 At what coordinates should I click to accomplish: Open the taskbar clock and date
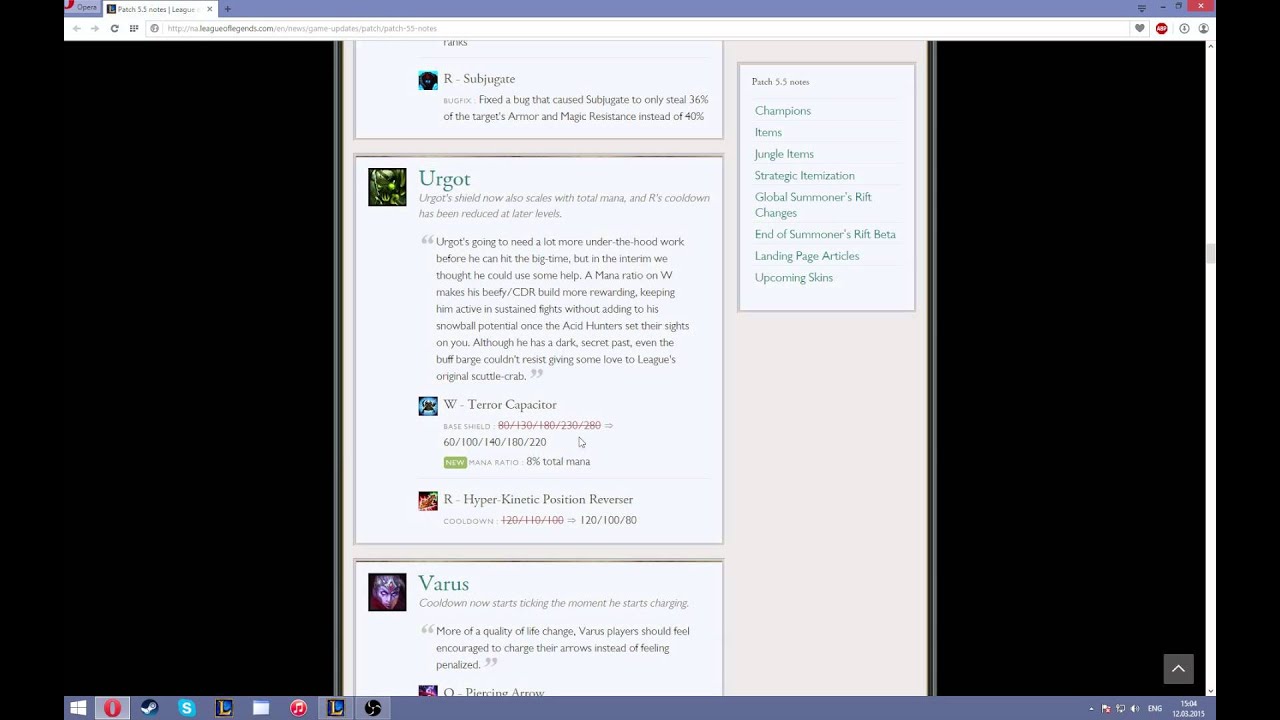pyautogui.click(x=1188, y=709)
